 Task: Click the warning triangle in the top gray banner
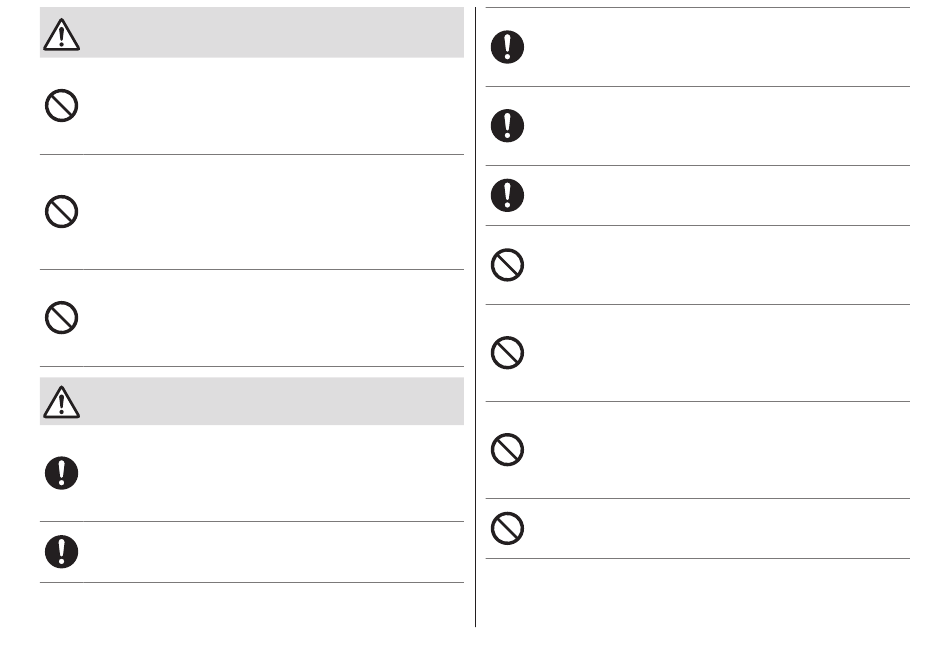pyautogui.click(x=61, y=34)
